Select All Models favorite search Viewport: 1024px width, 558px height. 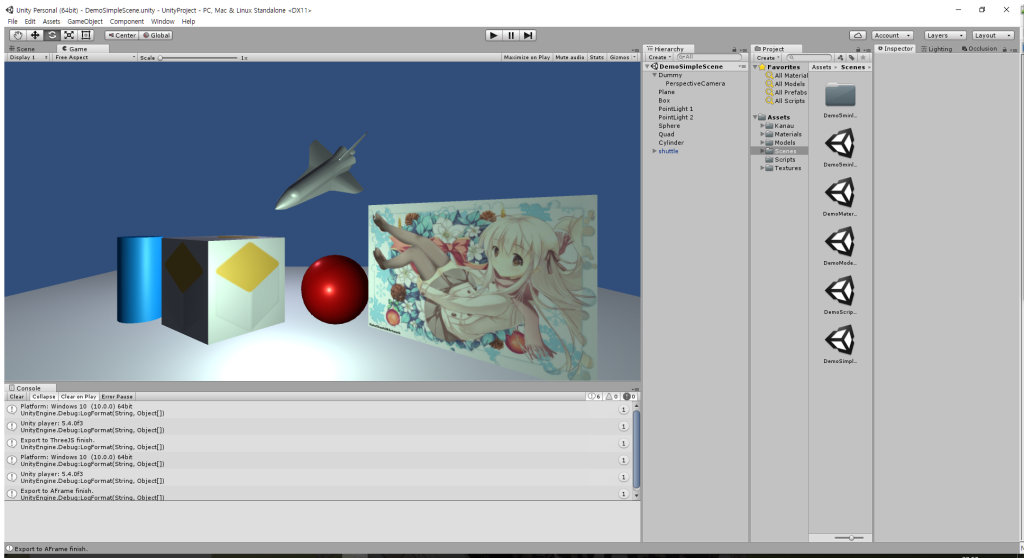point(785,84)
